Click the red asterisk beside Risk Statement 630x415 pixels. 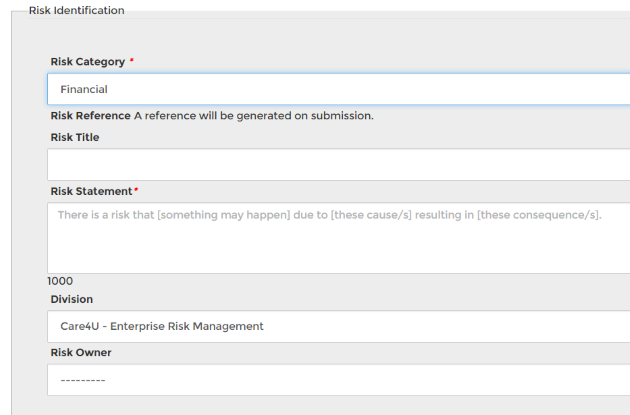136,190
